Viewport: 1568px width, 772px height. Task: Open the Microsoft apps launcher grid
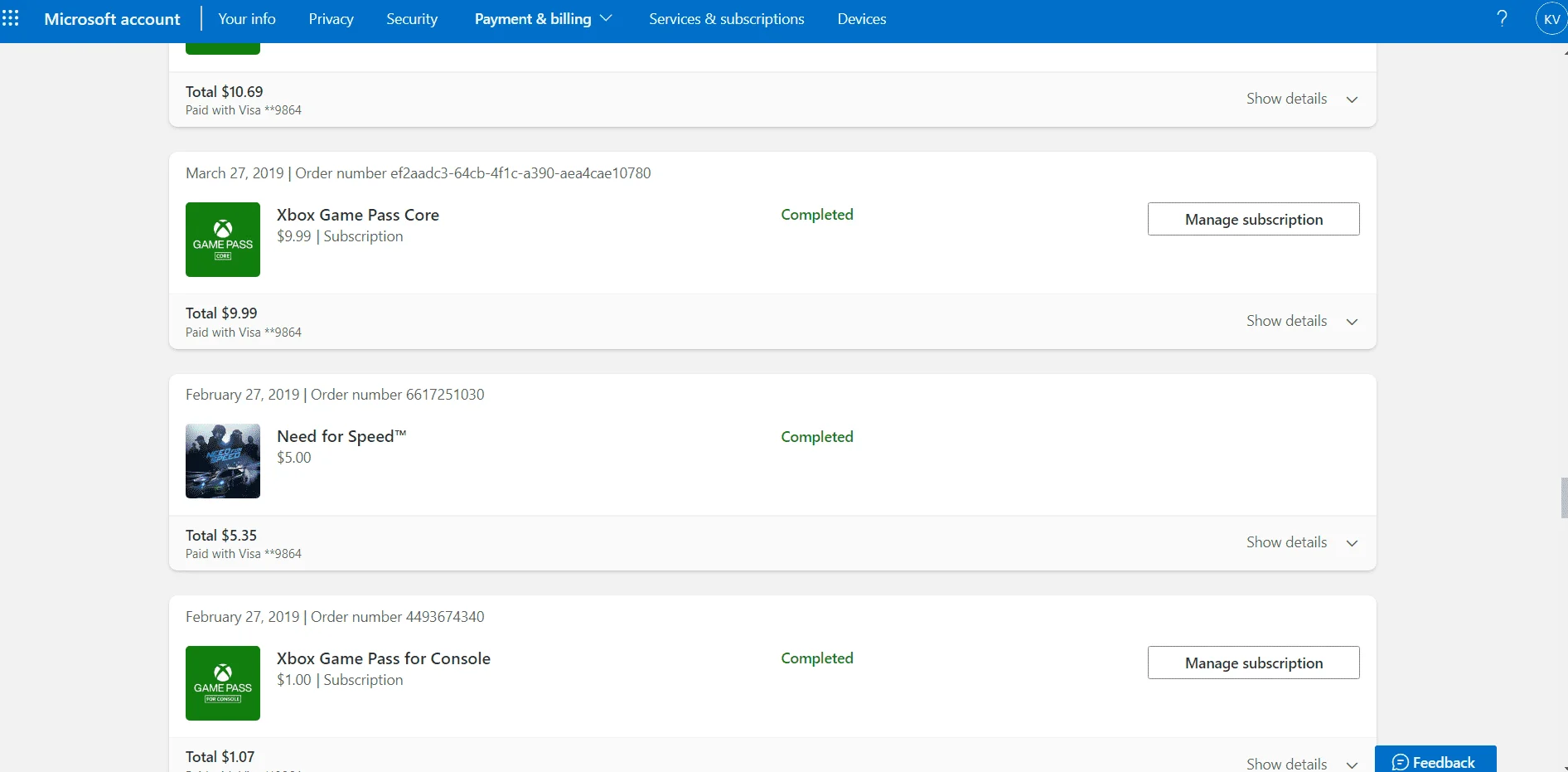11,18
